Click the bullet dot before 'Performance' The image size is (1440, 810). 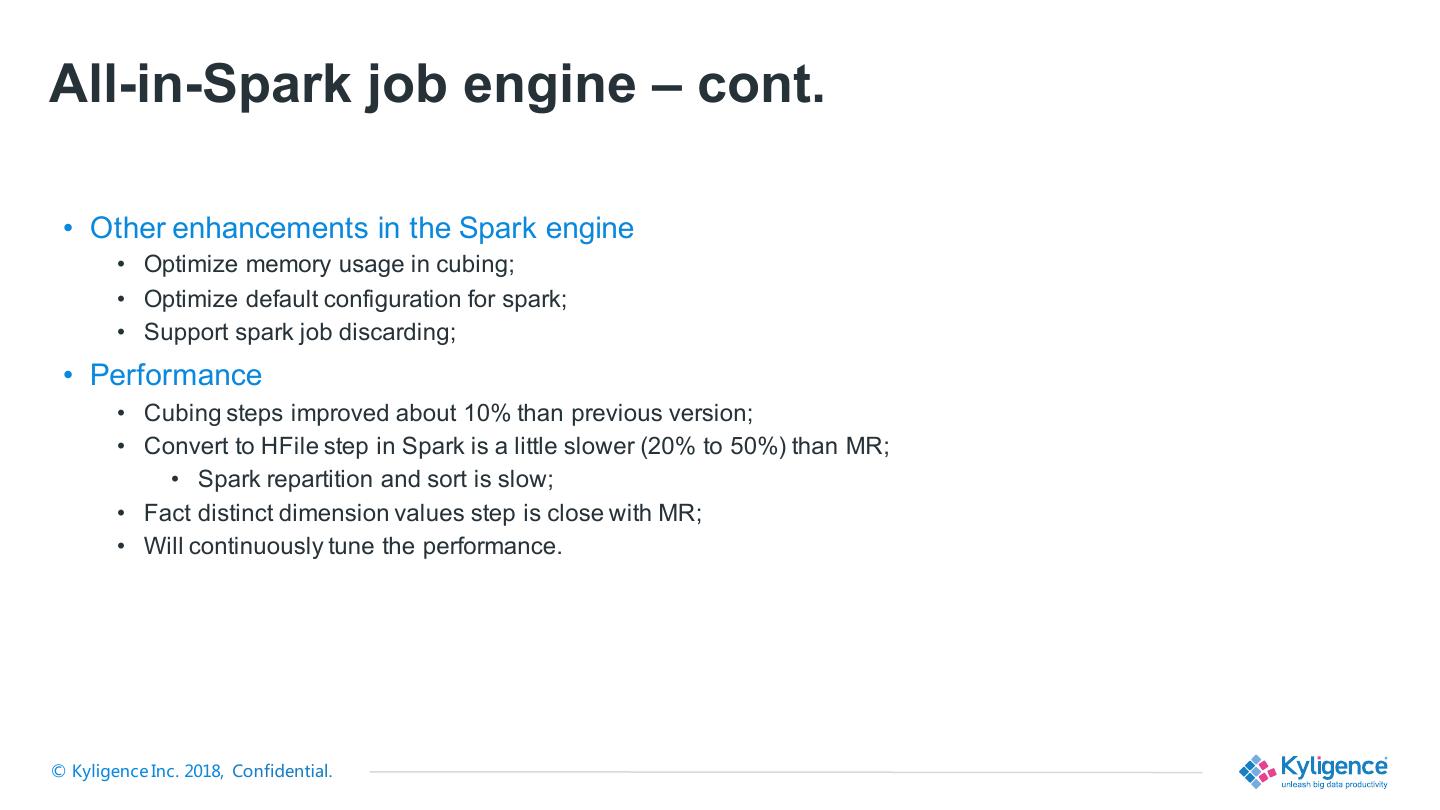click(x=69, y=375)
